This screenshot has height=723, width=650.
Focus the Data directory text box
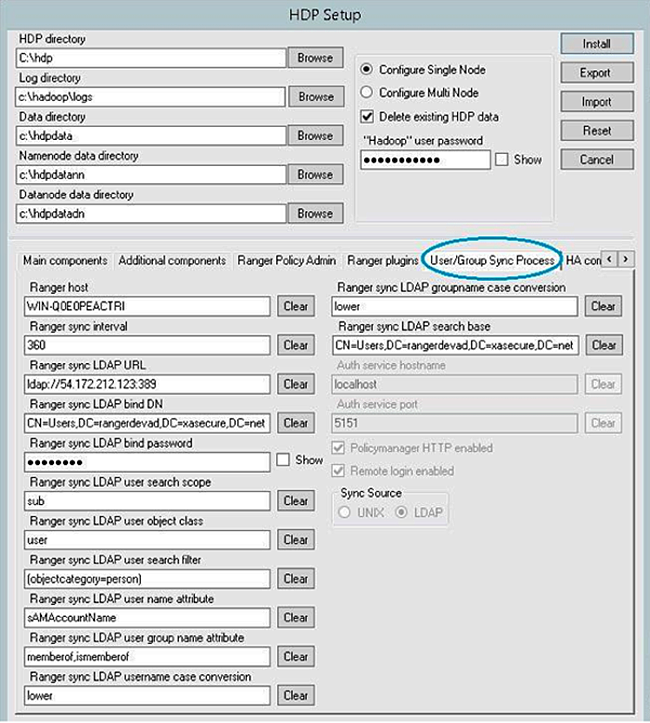(151, 136)
